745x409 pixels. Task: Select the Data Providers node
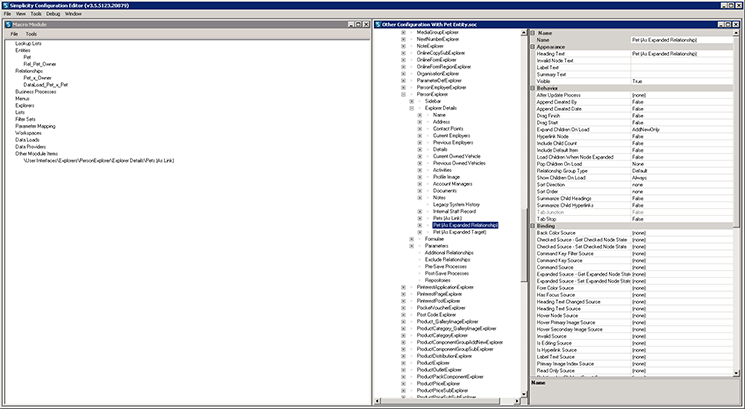(30, 147)
